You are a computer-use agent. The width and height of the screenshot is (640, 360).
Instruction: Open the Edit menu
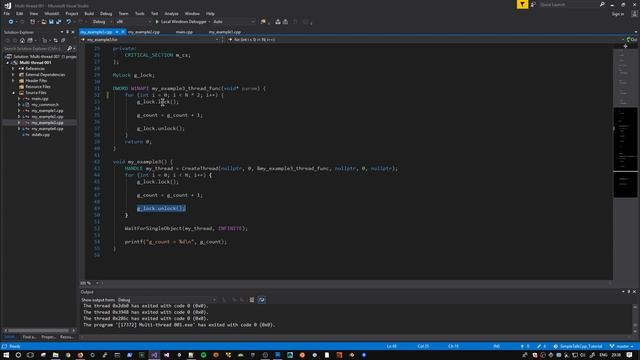(20, 13)
